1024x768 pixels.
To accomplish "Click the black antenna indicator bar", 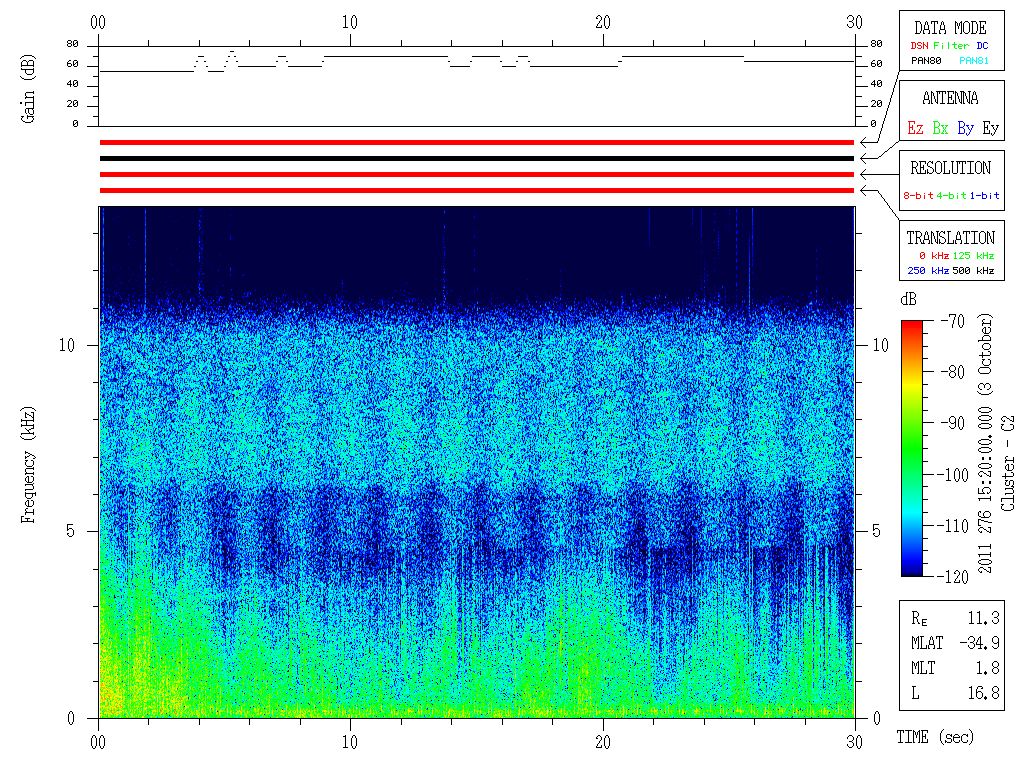I will 477,158.
